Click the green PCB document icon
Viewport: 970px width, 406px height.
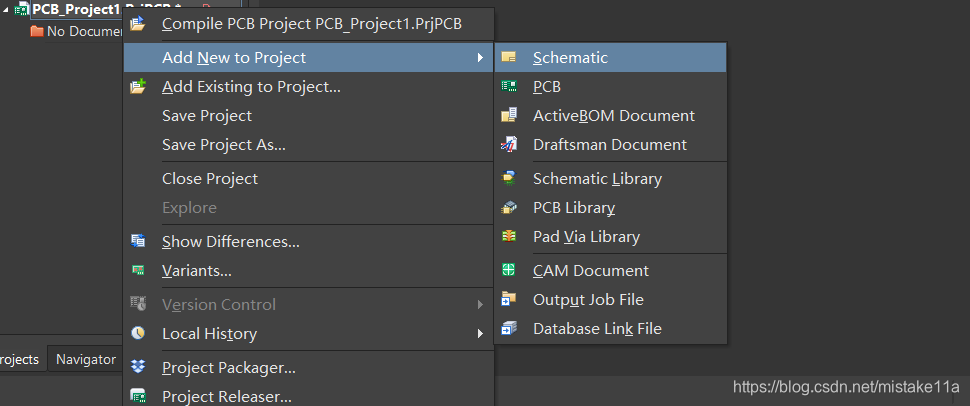[x=509, y=87]
